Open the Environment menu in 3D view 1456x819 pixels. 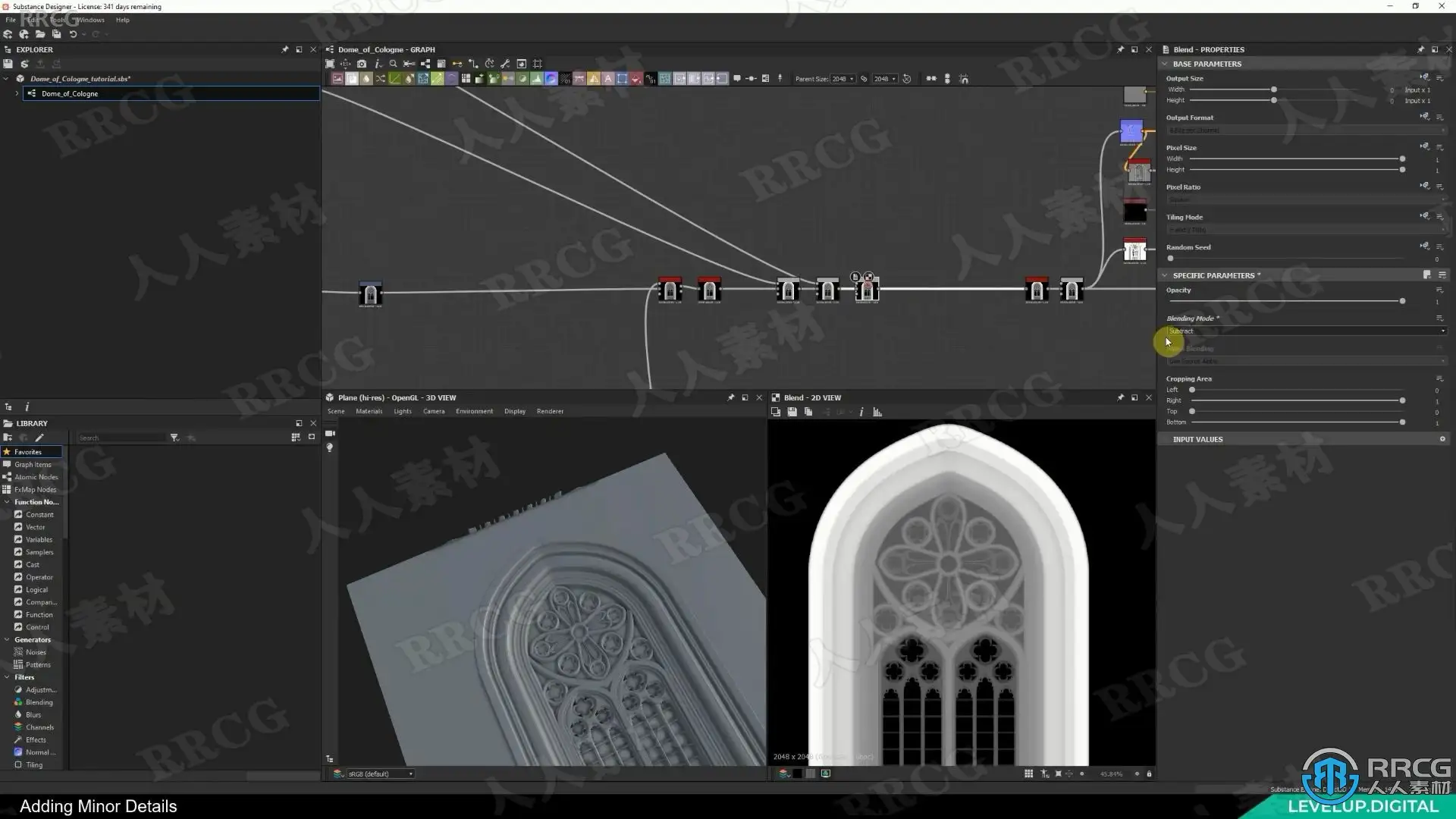tap(474, 411)
